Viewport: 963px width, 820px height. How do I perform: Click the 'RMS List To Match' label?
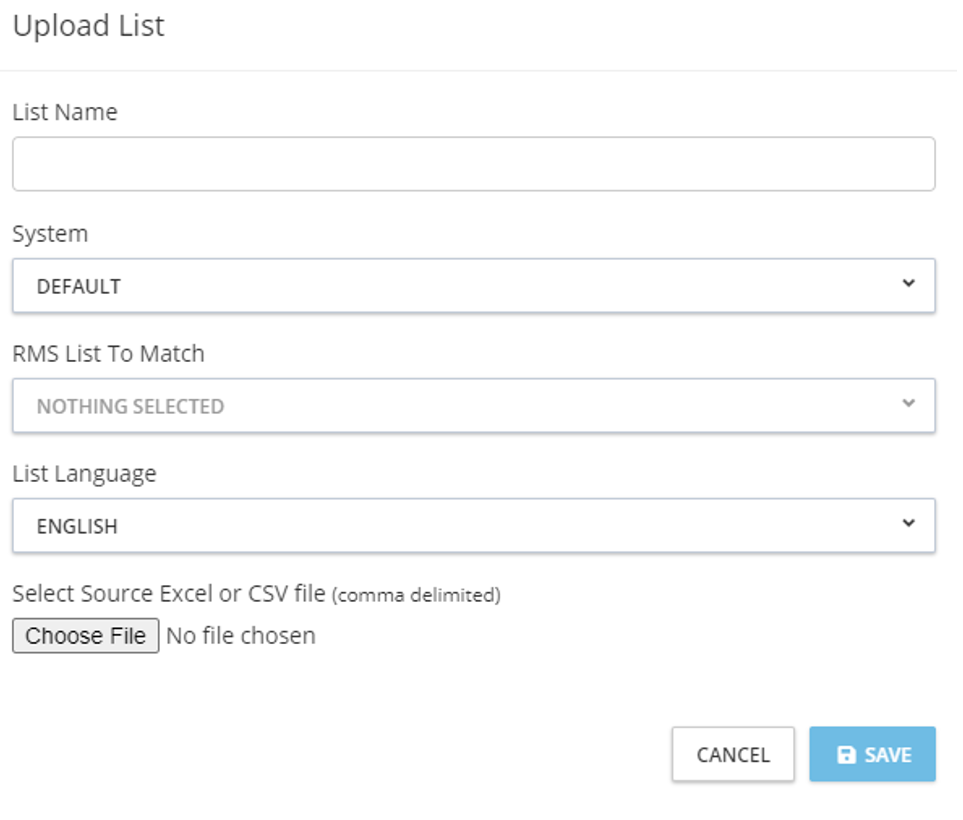pos(108,354)
